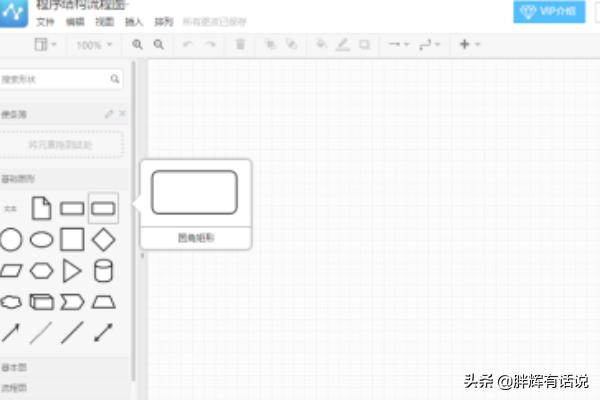Select the step chevron shape
The height and width of the screenshot is (400, 600).
[72, 302]
